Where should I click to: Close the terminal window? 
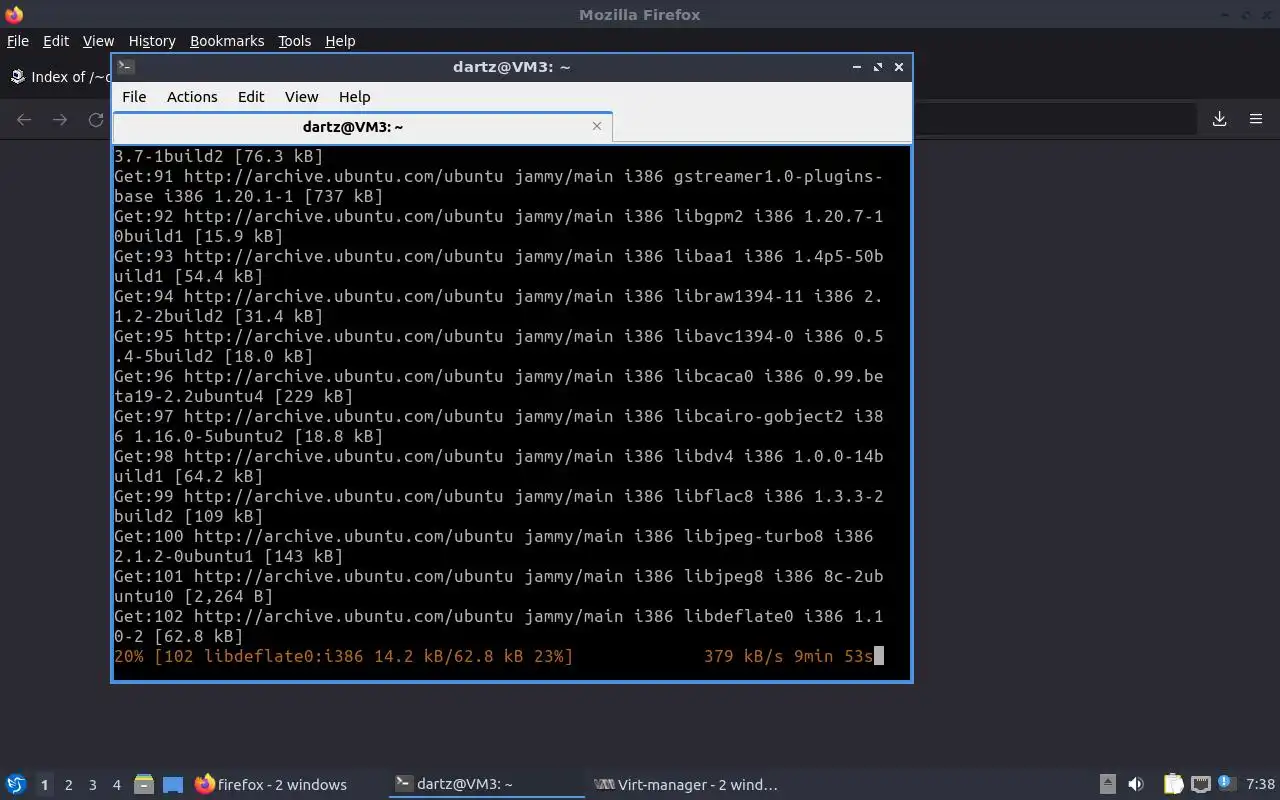[x=899, y=67]
